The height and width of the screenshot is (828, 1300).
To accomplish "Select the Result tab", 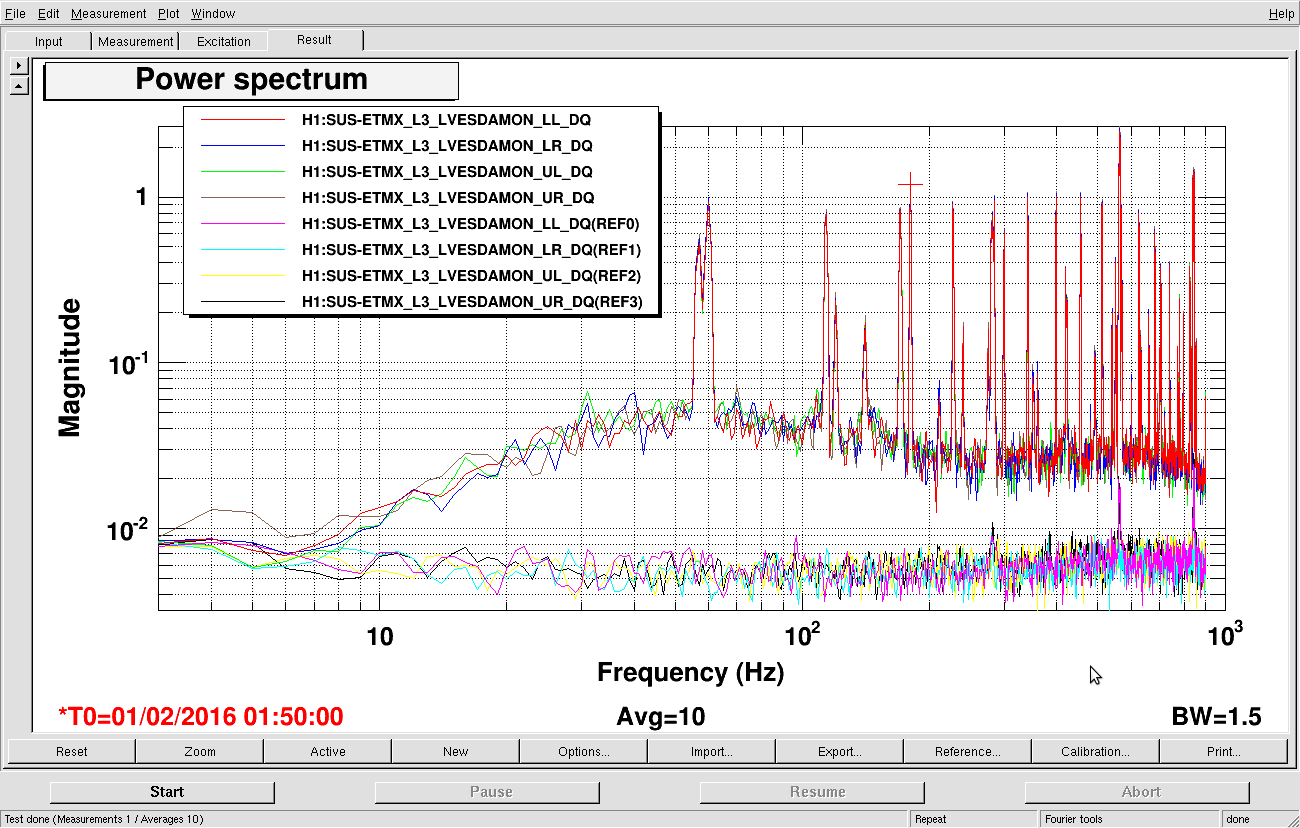I will [x=314, y=40].
